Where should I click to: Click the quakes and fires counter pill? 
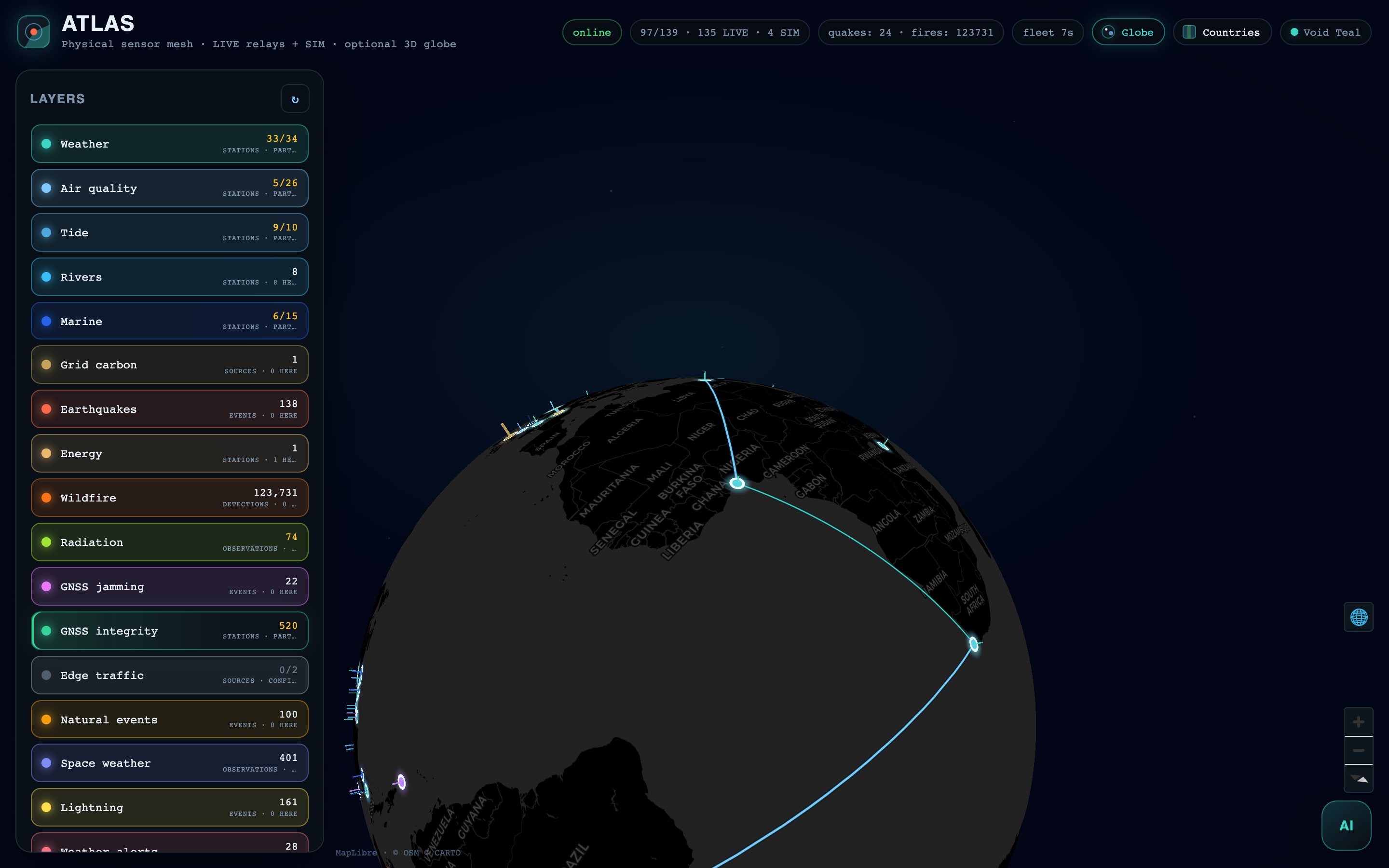pyautogui.click(x=910, y=32)
